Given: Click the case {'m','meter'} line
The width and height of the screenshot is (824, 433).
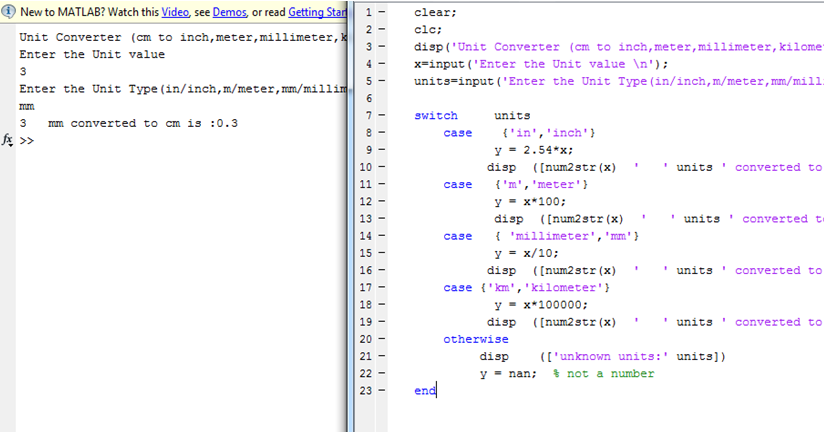Looking at the screenshot, I should [515, 184].
